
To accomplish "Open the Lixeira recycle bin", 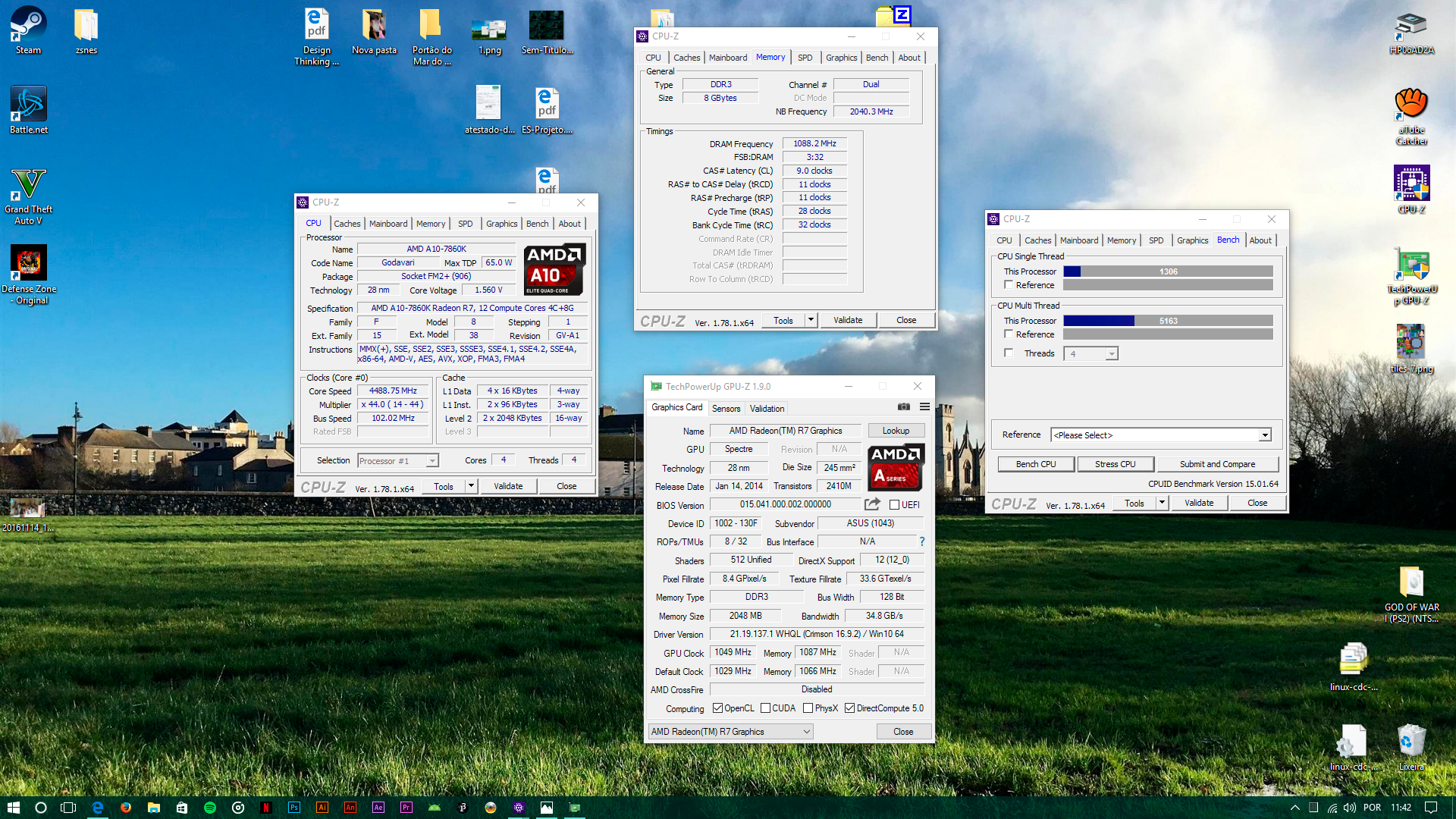I will pos(1411,747).
